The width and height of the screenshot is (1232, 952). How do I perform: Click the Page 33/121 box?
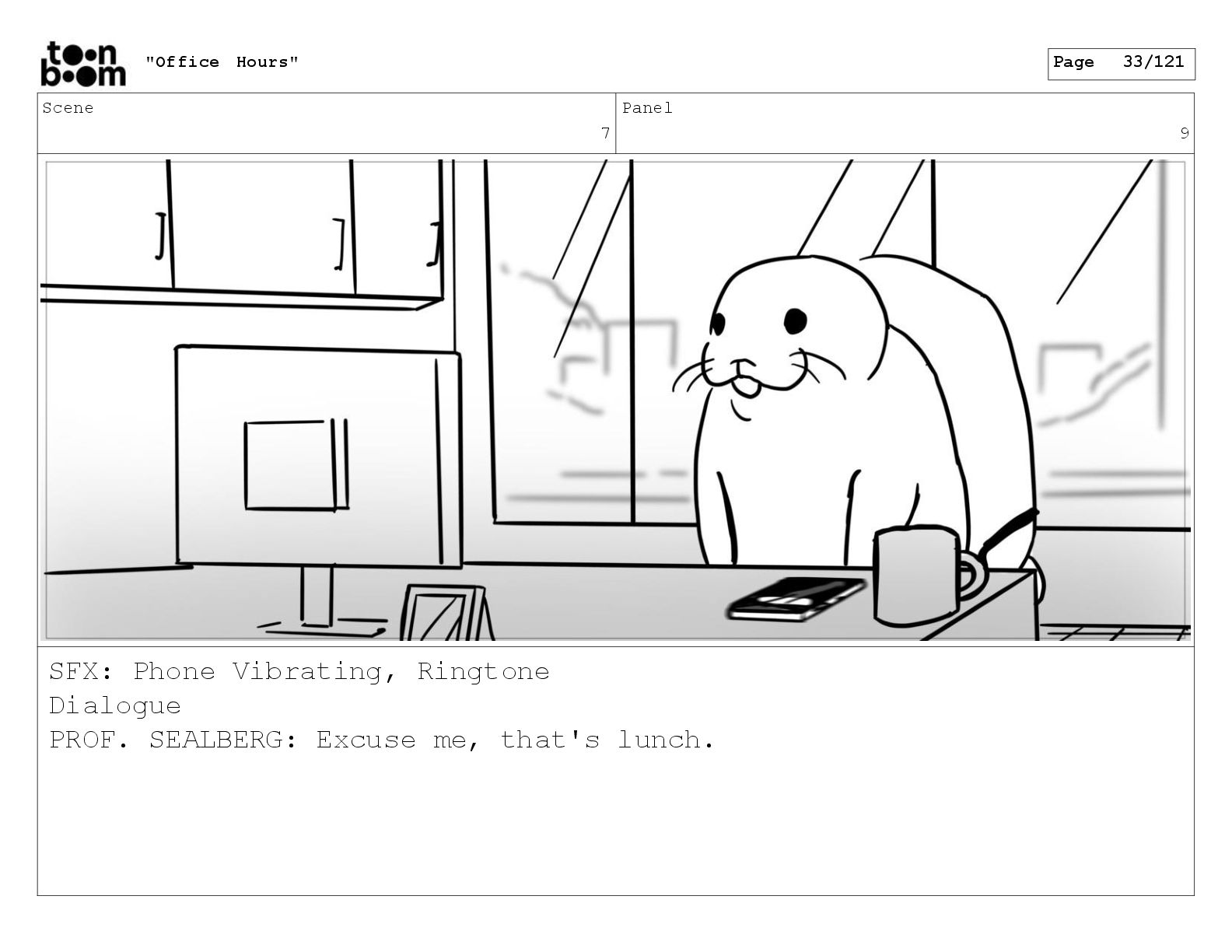coord(1121,64)
